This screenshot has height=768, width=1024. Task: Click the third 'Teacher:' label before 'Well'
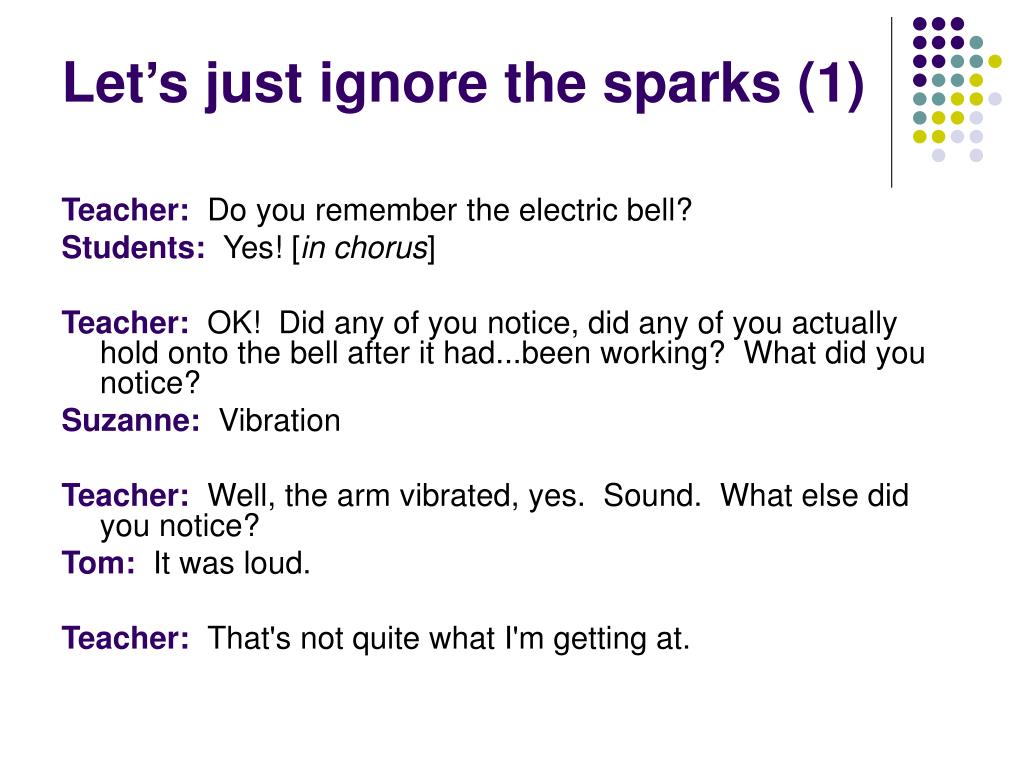125,496
